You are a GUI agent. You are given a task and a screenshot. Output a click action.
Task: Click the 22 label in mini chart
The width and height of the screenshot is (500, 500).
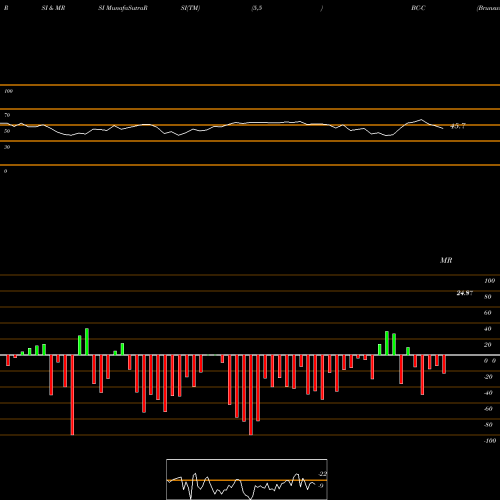323,474
